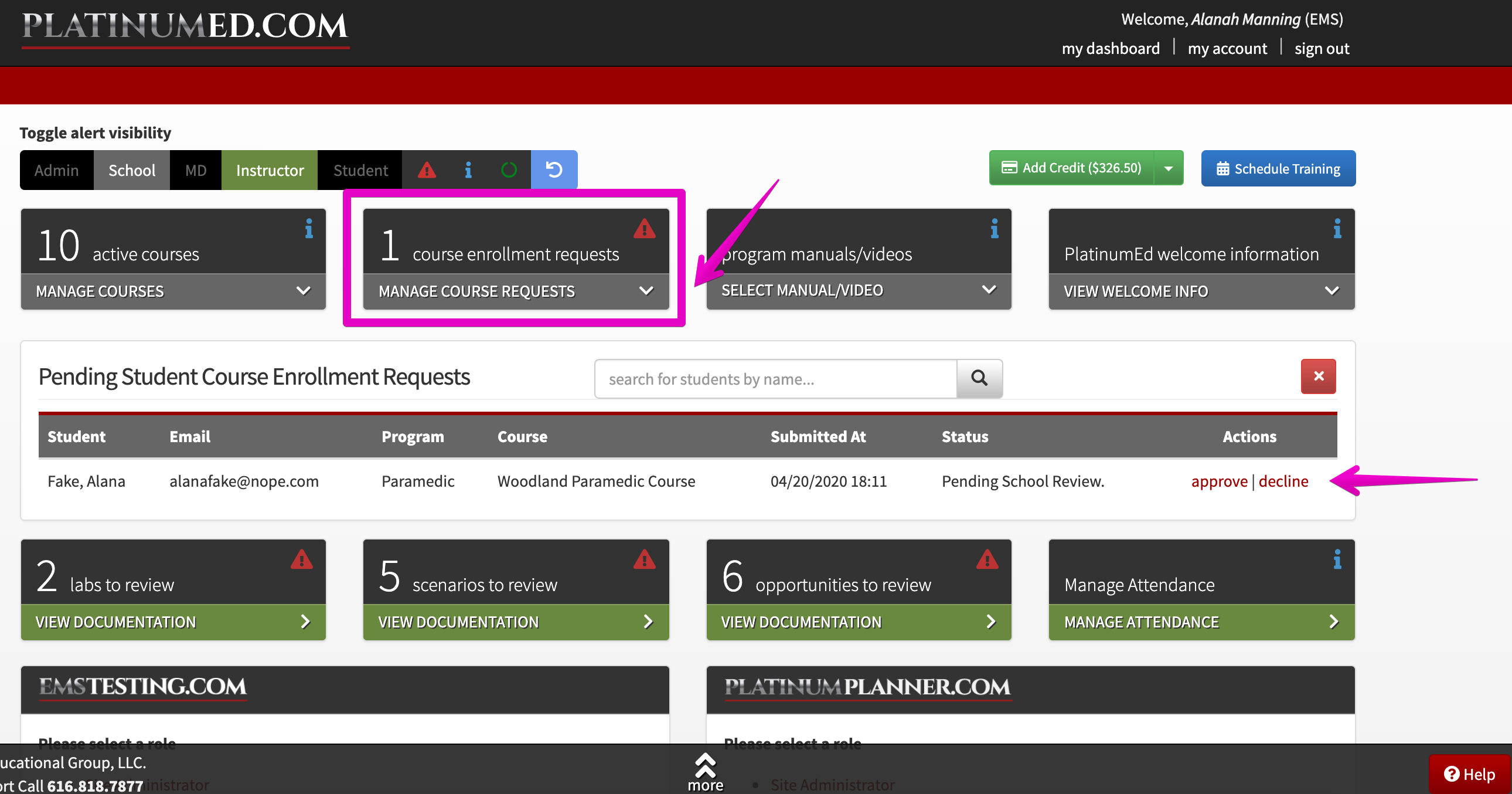This screenshot has height=794, width=1512.
Task: Expand View Welcome Info chevron
Action: [x=1332, y=291]
